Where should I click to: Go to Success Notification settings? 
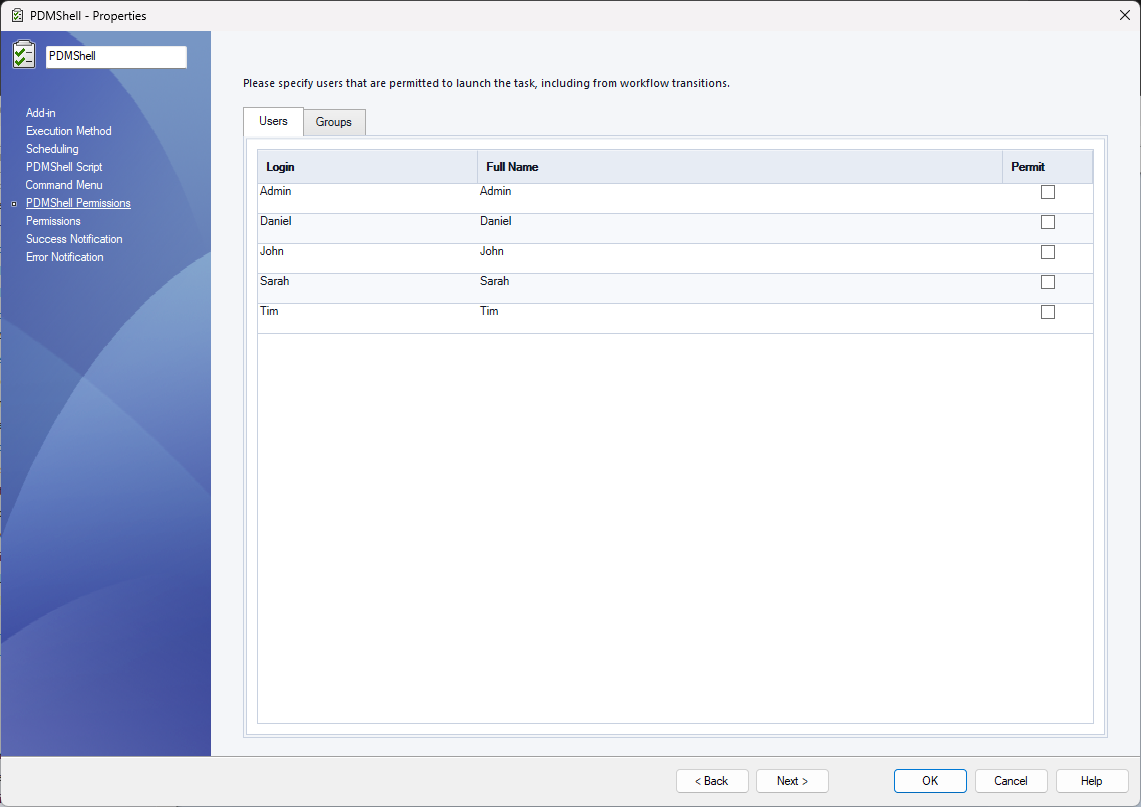coord(74,239)
